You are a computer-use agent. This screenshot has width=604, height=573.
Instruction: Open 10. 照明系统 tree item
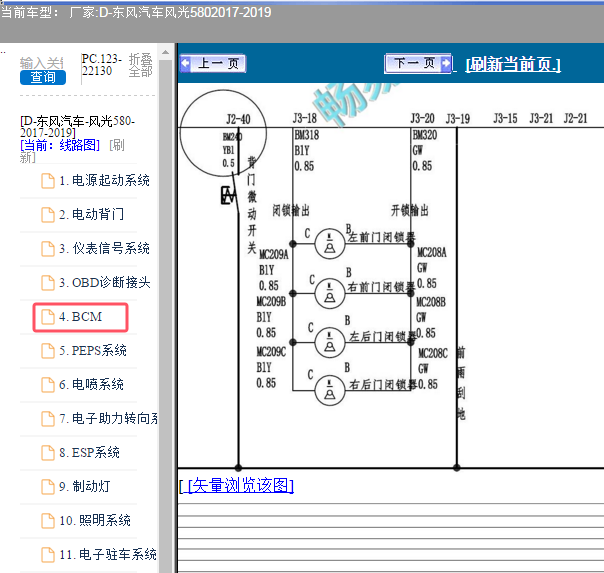click(x=95, y=521)
